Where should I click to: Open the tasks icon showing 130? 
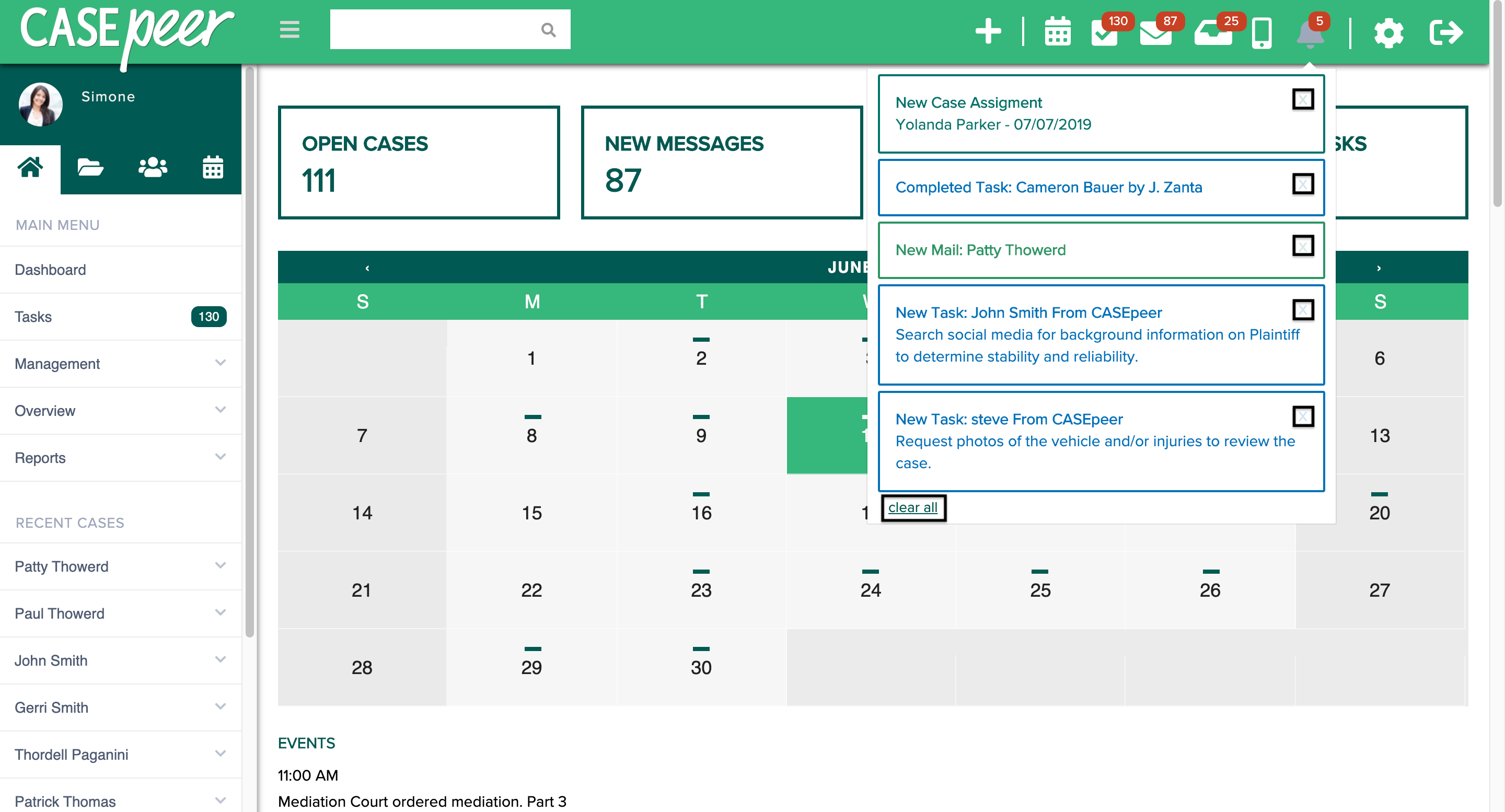(x=1106, y=35)
